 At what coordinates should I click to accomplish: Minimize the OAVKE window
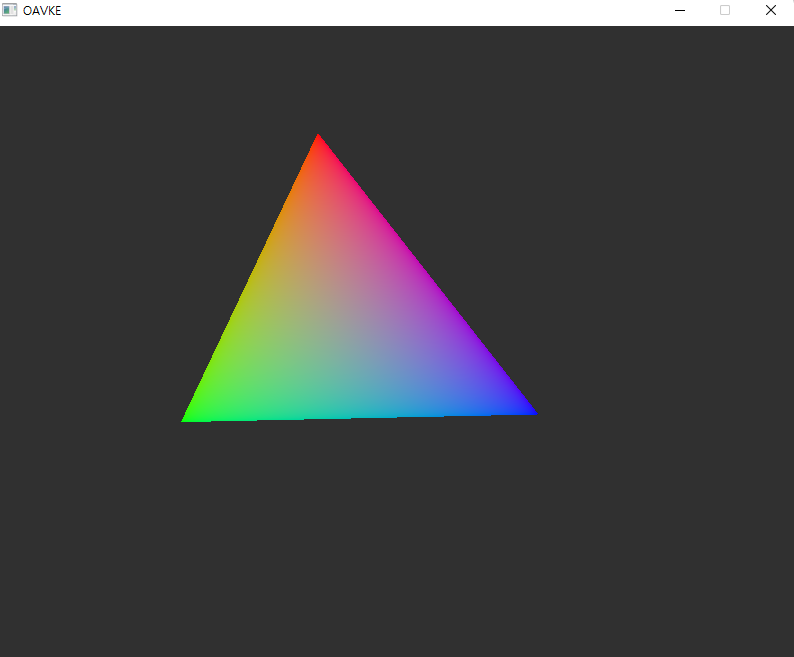pos(680,10)
